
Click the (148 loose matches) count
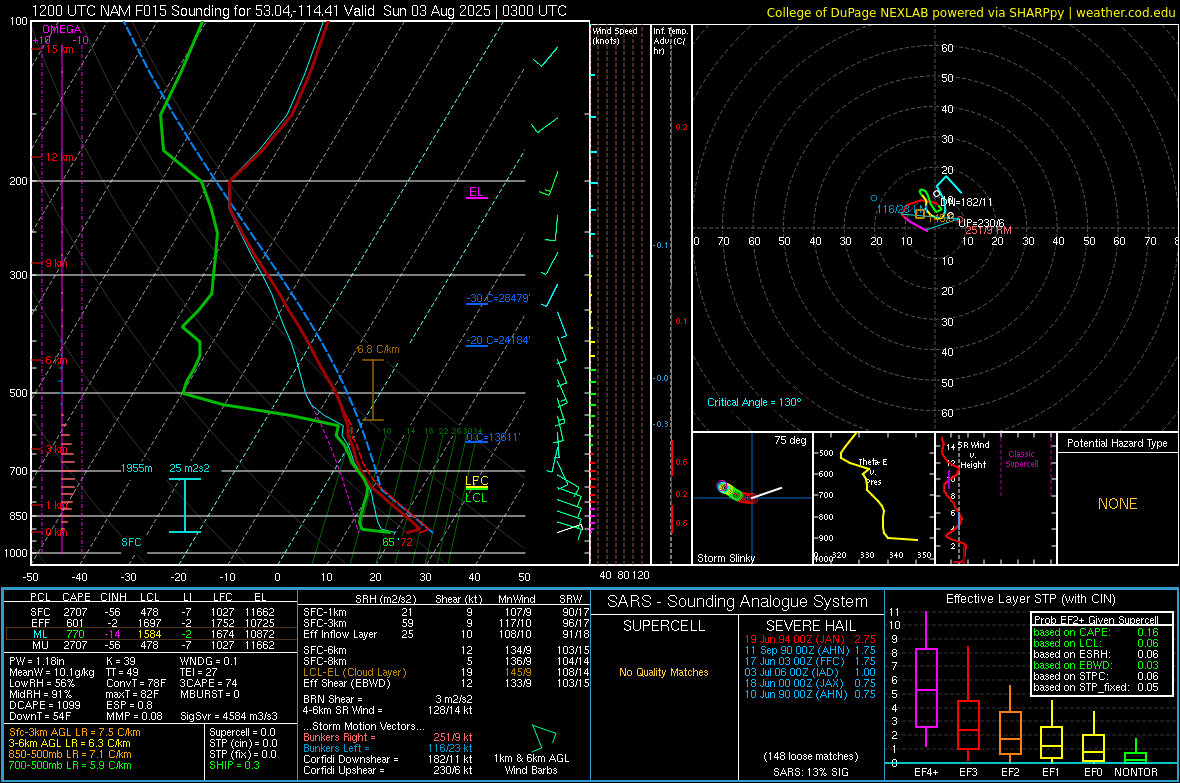pyautogui.click(x=810, y=756)
